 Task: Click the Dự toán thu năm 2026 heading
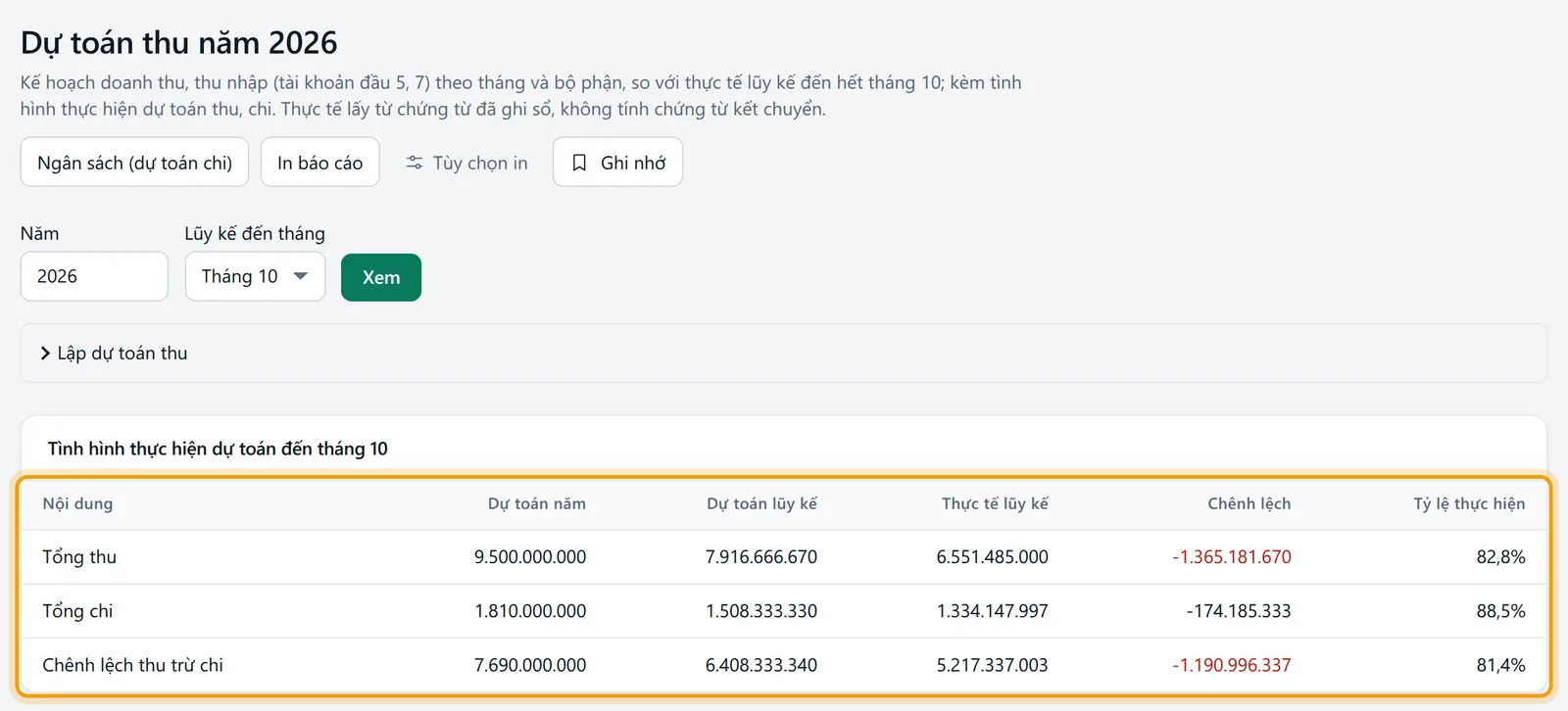pos(179,43)
